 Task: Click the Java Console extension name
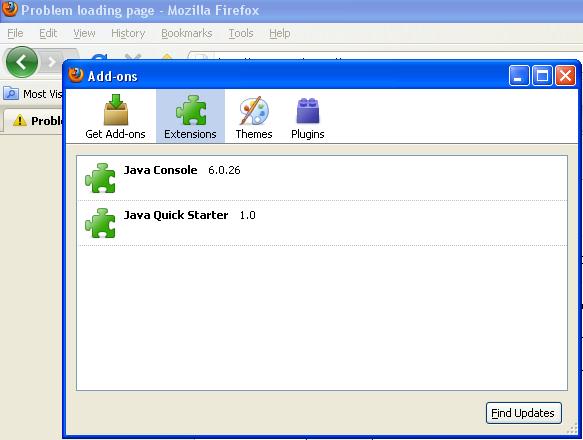coord(161,170)
